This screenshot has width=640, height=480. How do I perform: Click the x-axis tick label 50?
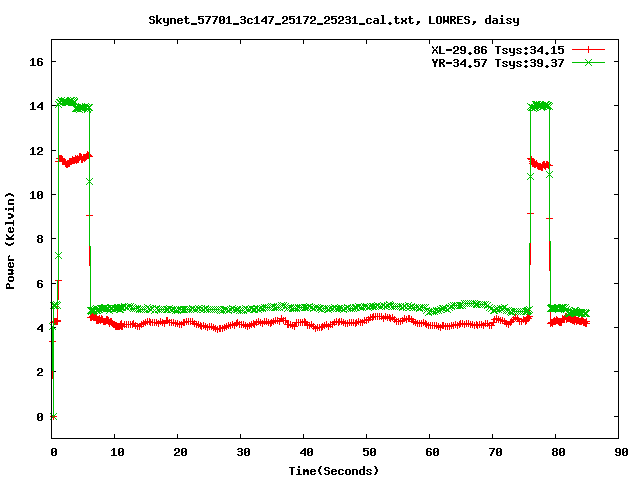(x=369, y=452)
